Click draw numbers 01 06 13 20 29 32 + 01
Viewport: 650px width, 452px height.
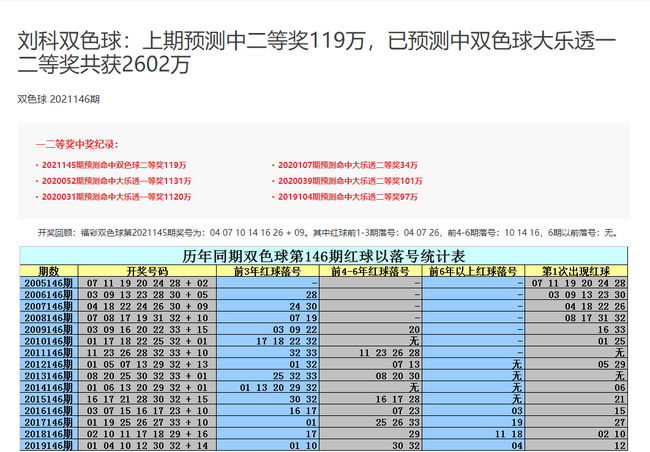pos(147,387)
